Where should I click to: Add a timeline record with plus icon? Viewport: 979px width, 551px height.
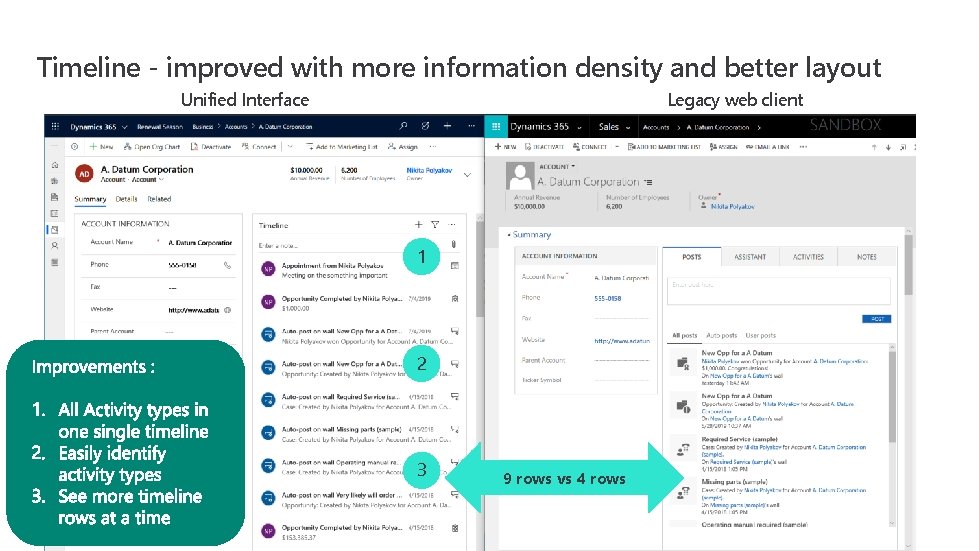coord(418,225)
